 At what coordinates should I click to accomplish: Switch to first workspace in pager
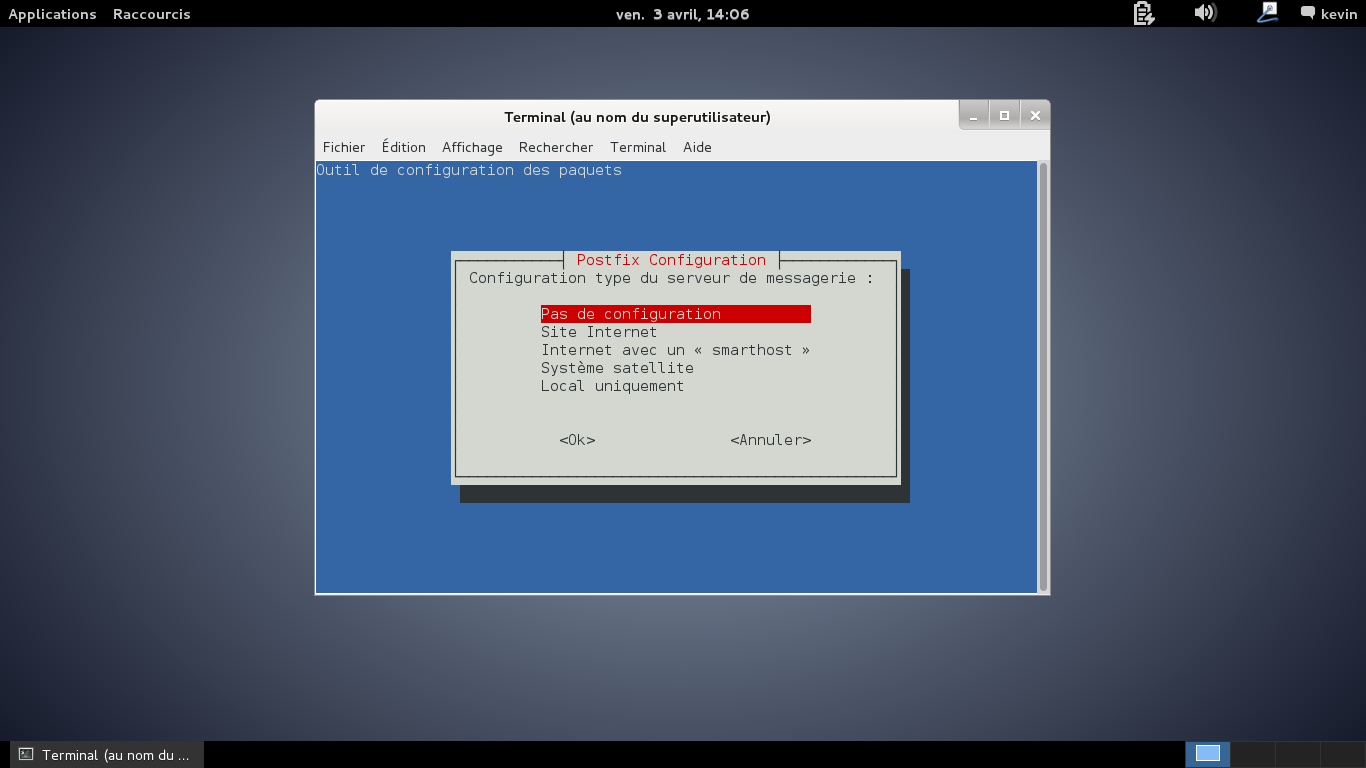point(1208,754)
